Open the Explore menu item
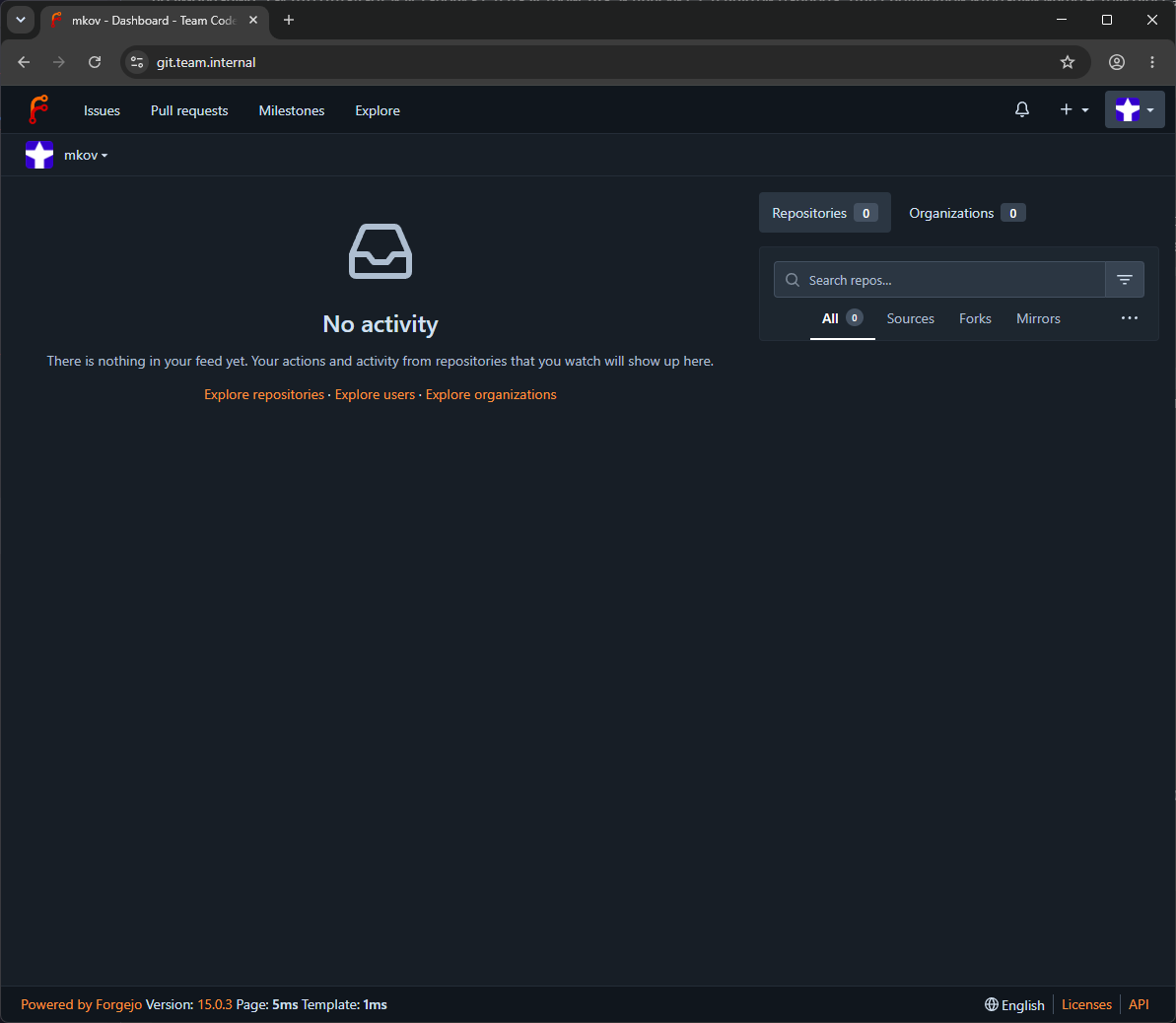This screenshot has height=1023, width=1176. point(378,111)
